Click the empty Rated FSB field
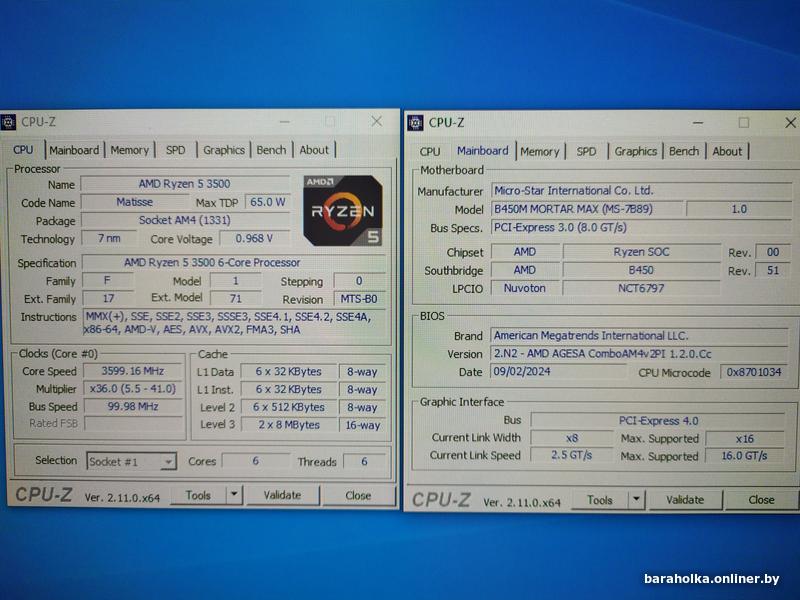The width and height of the screenshot is (800, 600). pos(133,423)
